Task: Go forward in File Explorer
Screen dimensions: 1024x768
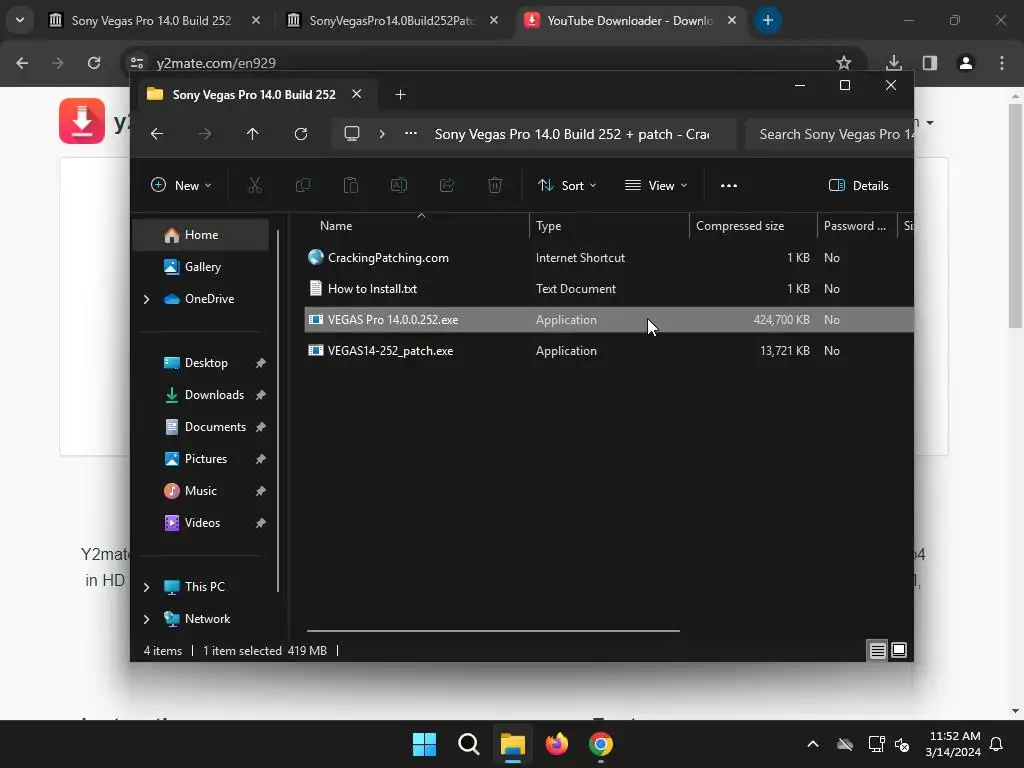Action: point(205,134)
